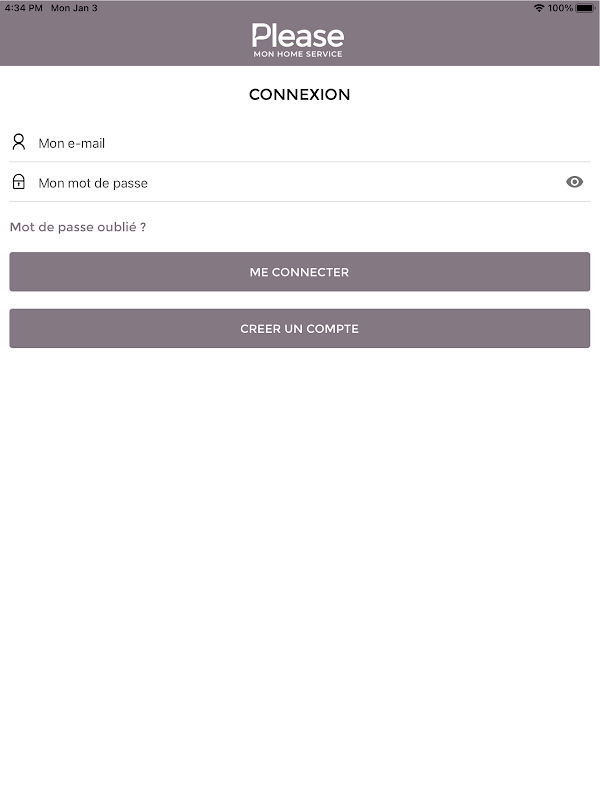
Task: Tap the padlock icon beside password field
Action: coord(18,182)
